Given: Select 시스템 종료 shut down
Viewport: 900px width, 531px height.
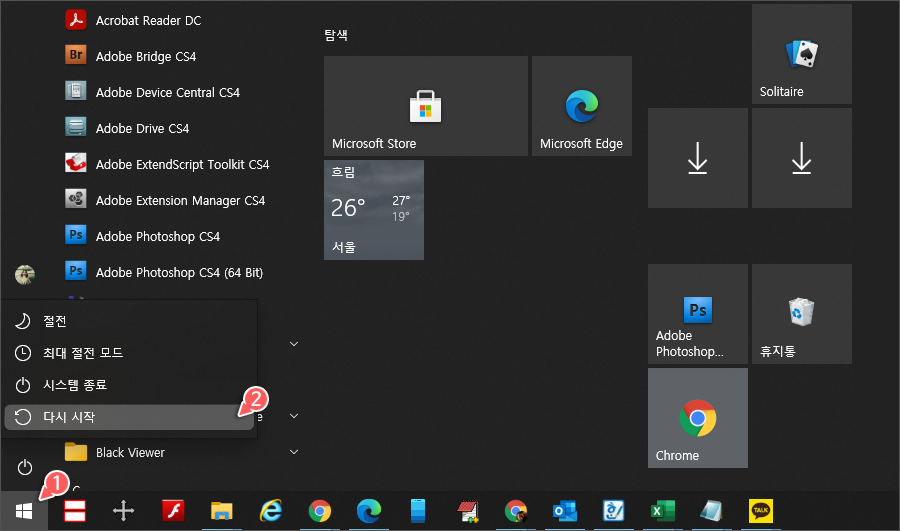Looking at the screenshot, I should tap(129, 385).
